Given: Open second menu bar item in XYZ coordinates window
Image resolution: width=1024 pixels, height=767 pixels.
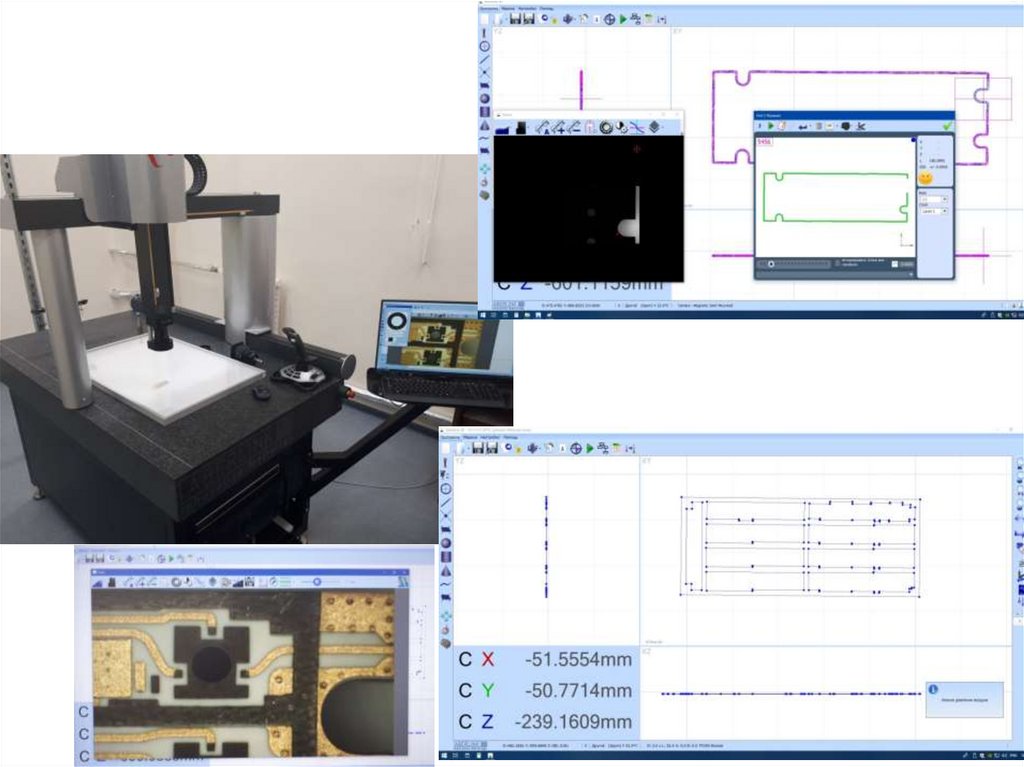Looking at the screenshot, I should (470, 437).
